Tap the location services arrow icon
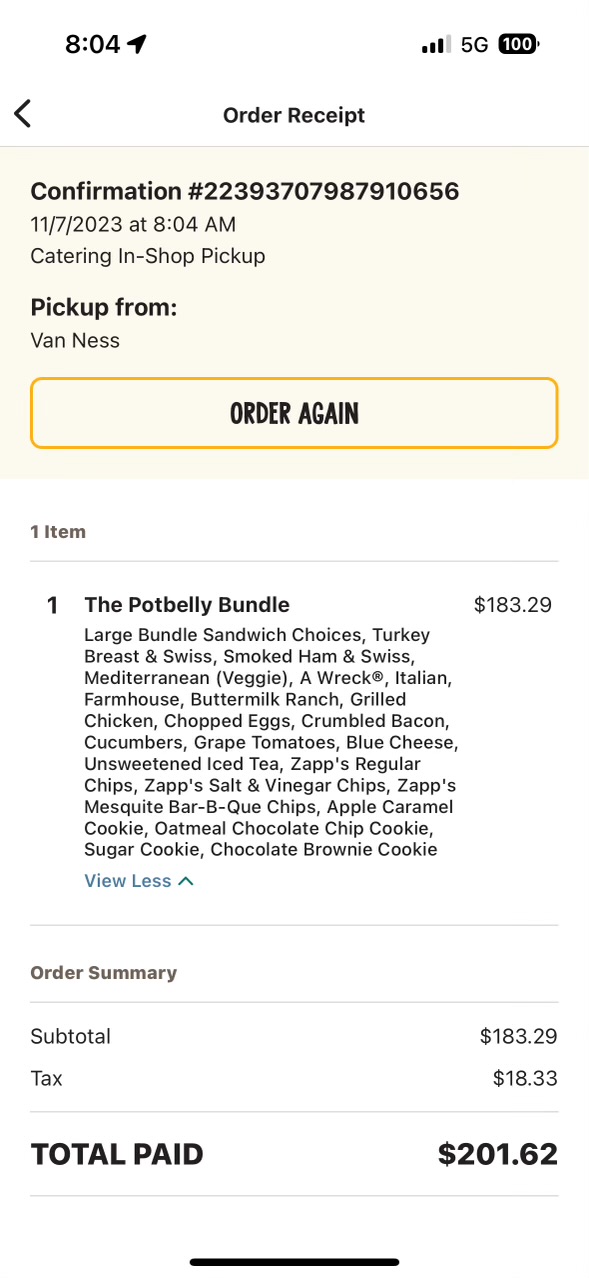 click(x=136, y=42)
